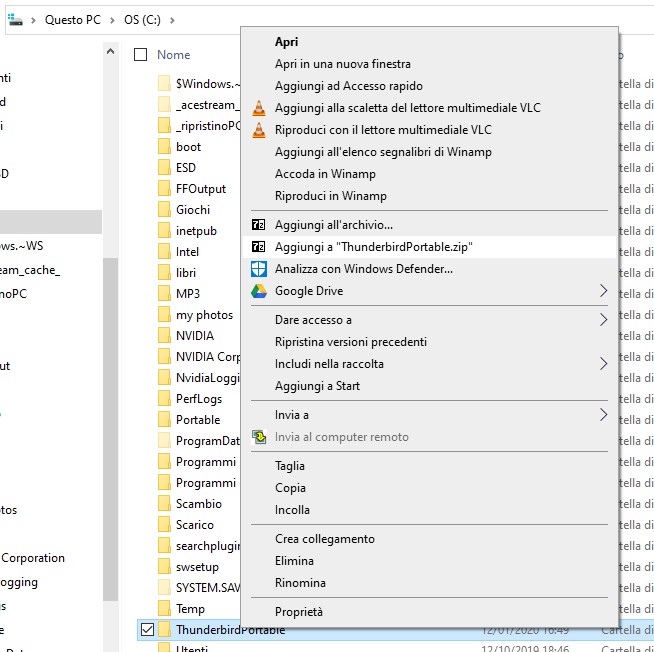The height and width of the screenshot is (652, 654).
Task: Click VLC cone icon beside 'Riproduci con il lettore'
Action: 259,130
